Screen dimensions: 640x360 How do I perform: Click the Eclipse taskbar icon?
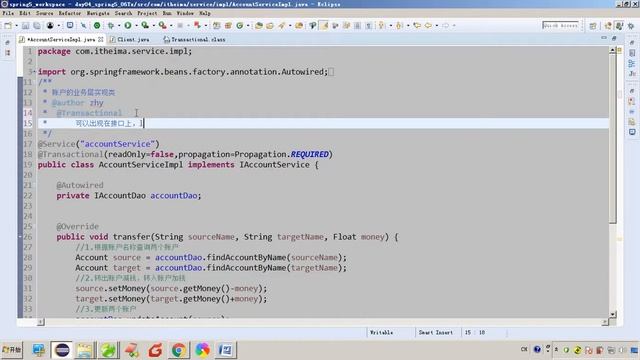pyautogui.click(x=62, y=350)
